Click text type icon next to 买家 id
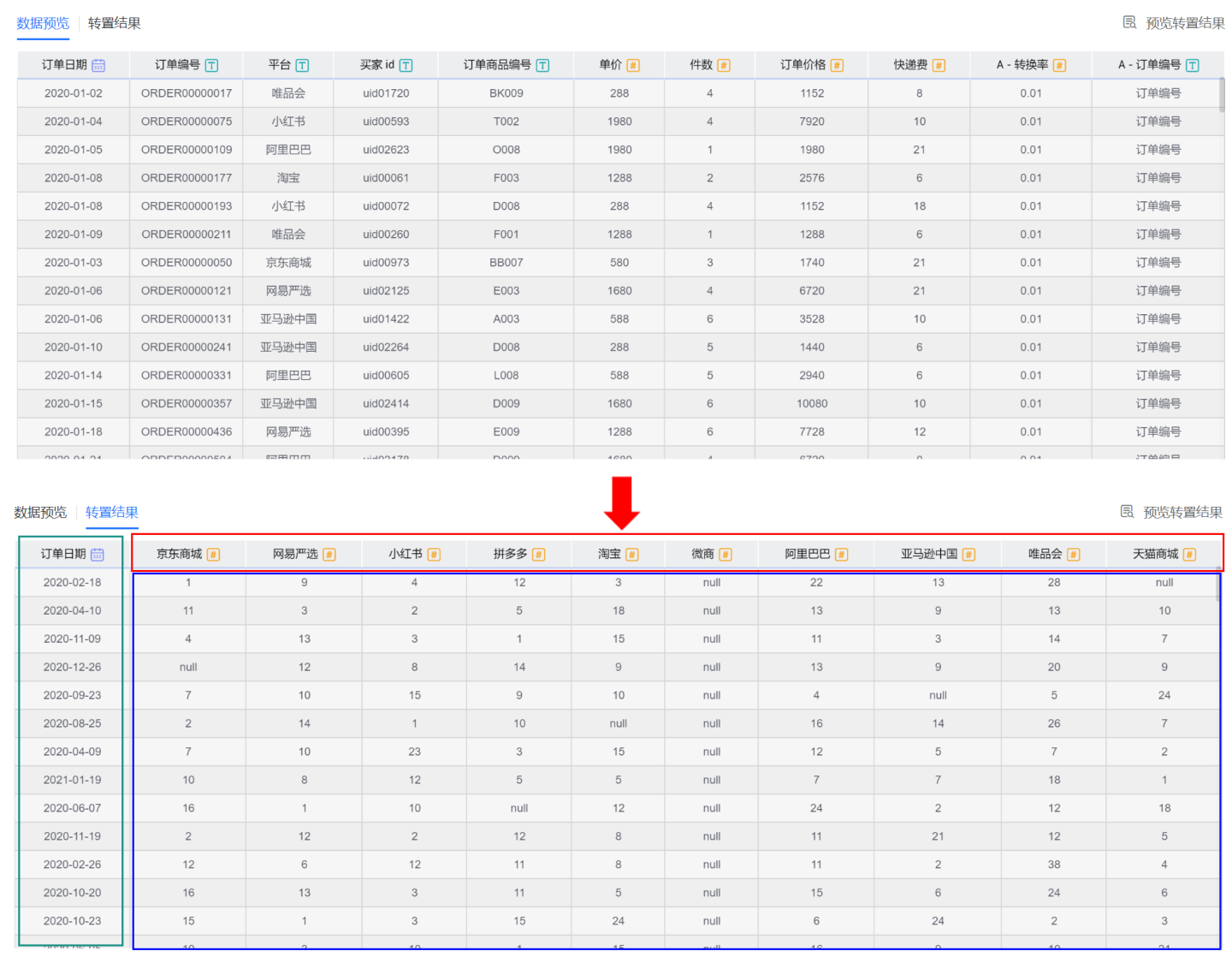1232x957 pixels. click(406, 66)
